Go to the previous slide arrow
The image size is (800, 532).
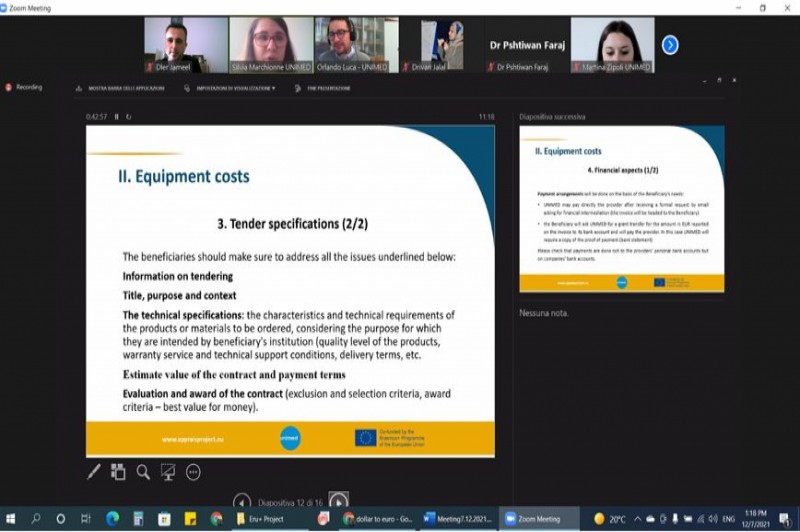[x=242, y=501]
